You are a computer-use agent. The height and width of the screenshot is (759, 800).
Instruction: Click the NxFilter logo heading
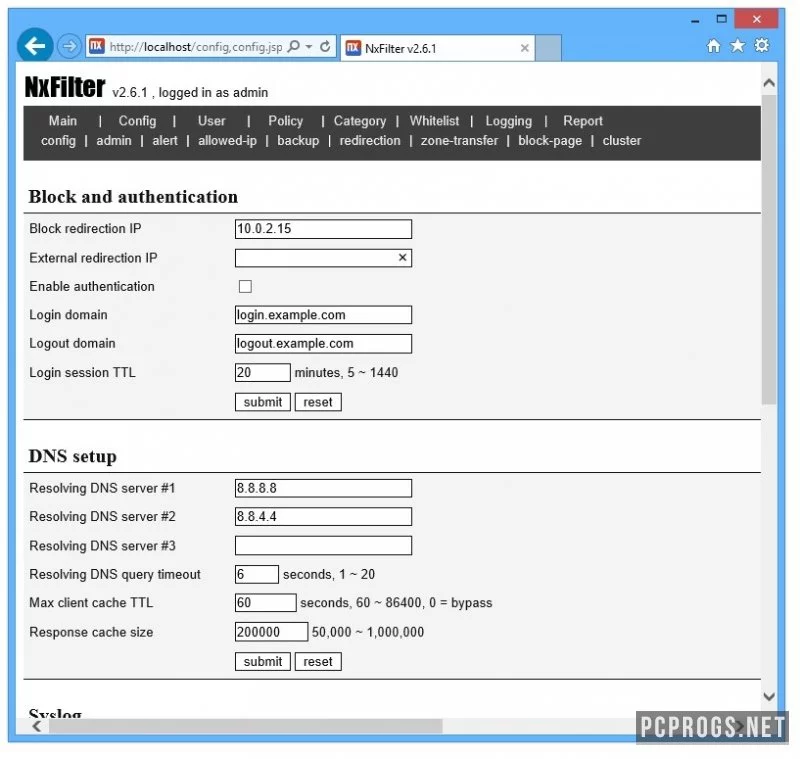coord(65,87)
